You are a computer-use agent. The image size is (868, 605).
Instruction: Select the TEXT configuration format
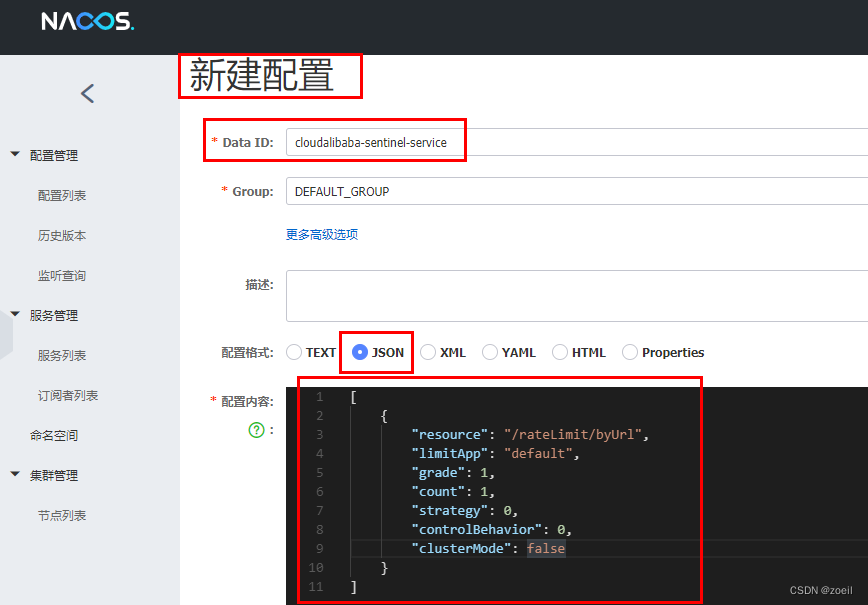pyautogui.click(x=294, y=352)
